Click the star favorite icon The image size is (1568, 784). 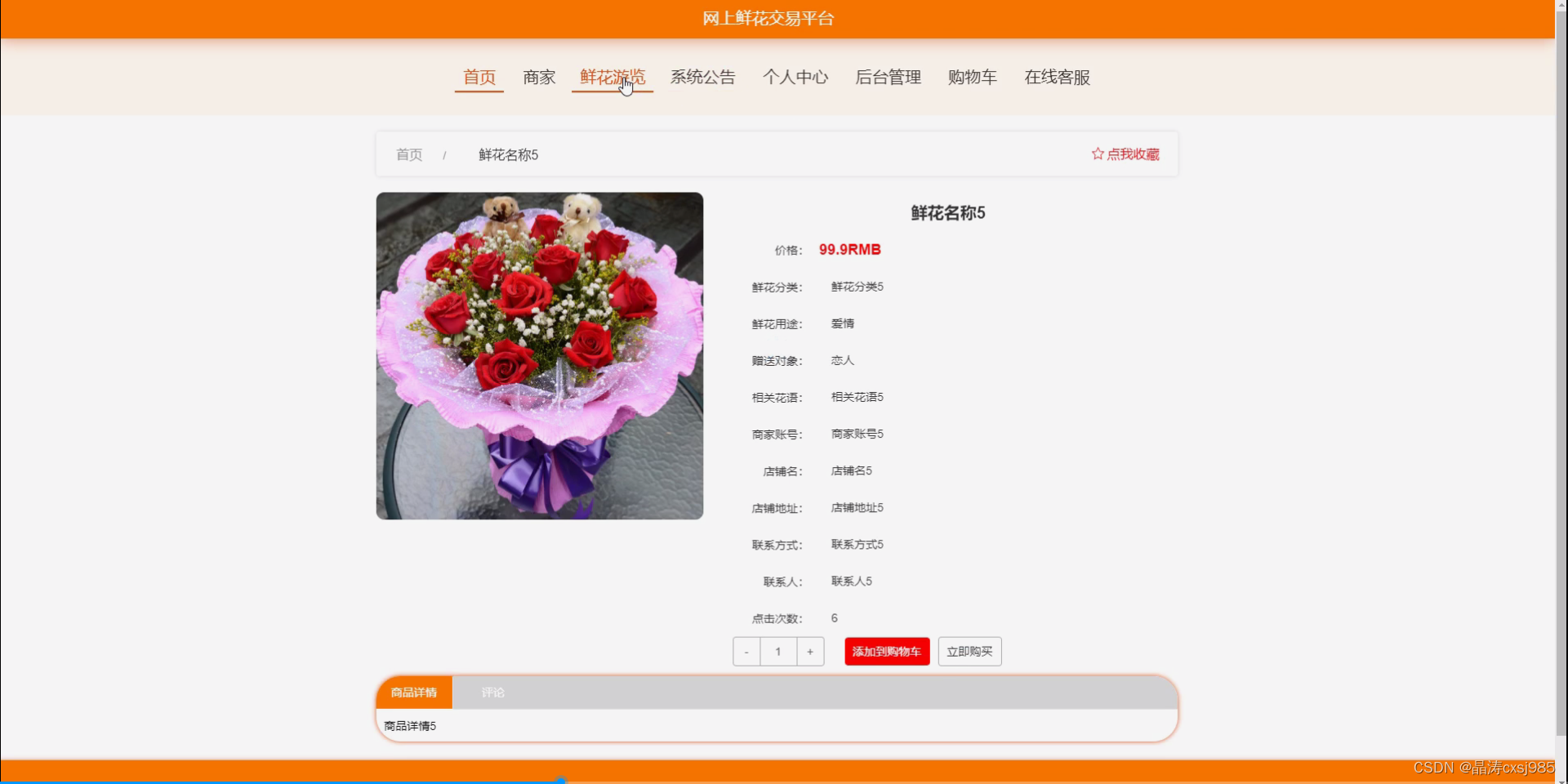pos(1098,154)
